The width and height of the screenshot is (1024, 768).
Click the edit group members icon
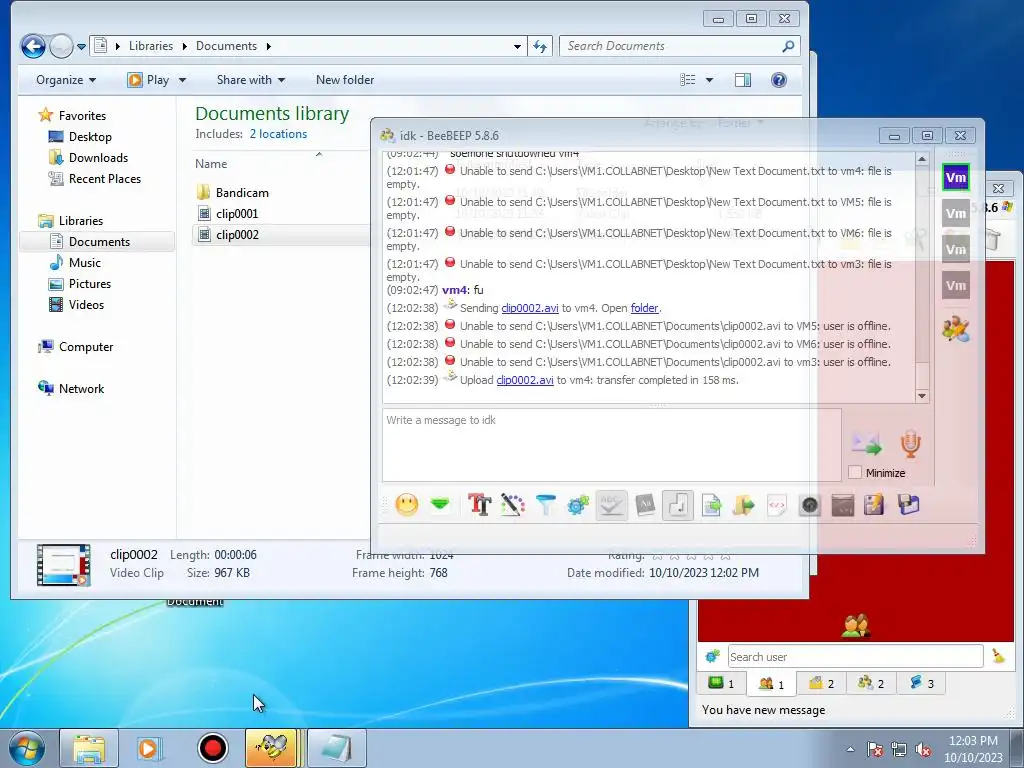pyautogui.click(x=956, y=329)
